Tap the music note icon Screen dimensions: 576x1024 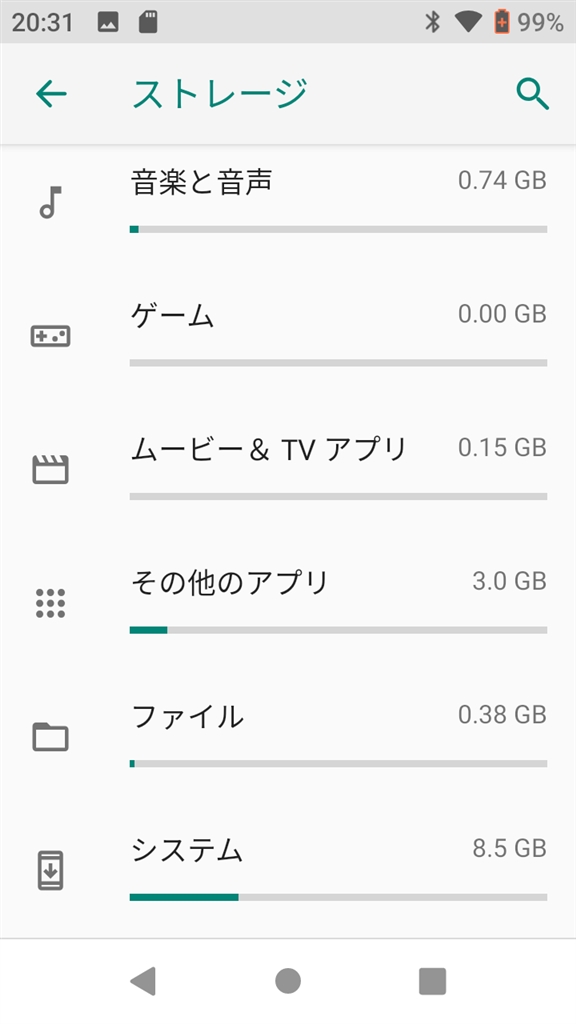coord(50,202)
